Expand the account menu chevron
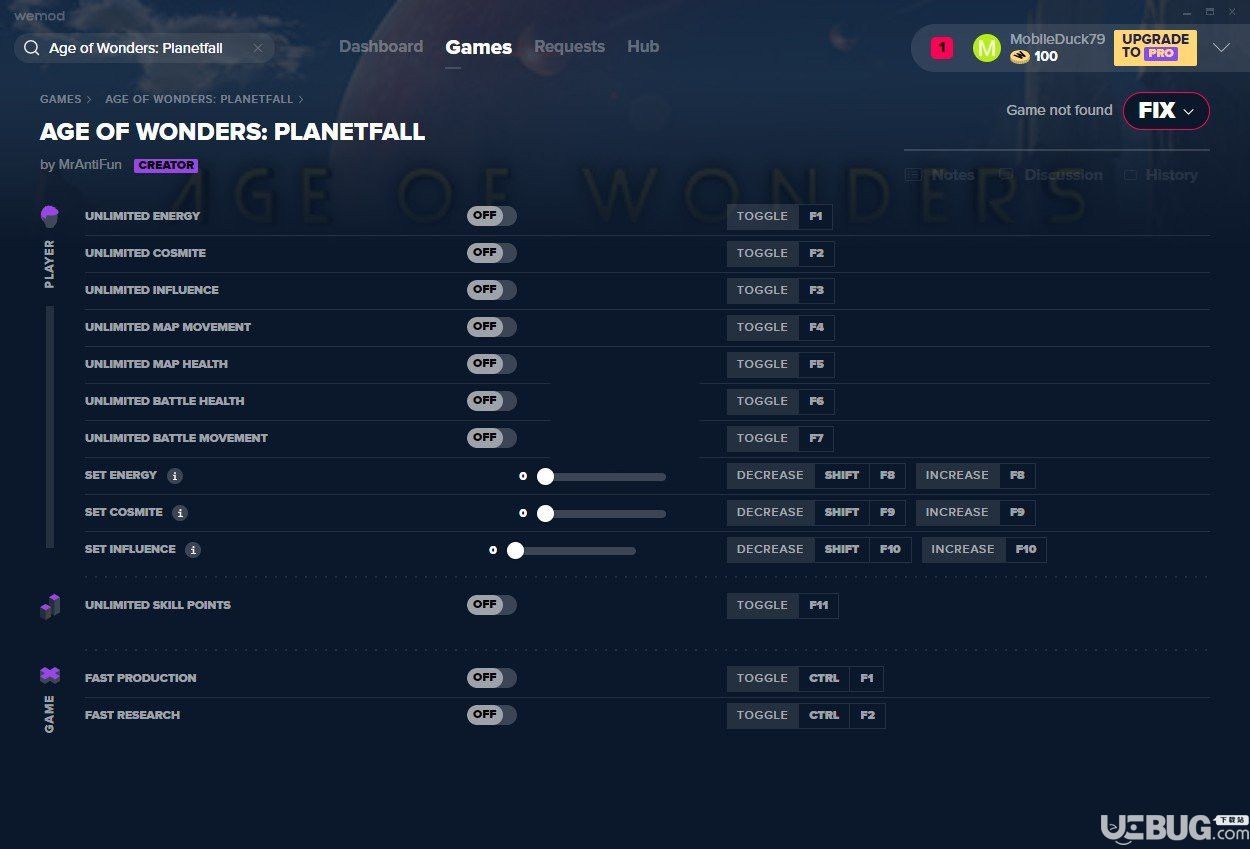 [x=1221, y=48]
